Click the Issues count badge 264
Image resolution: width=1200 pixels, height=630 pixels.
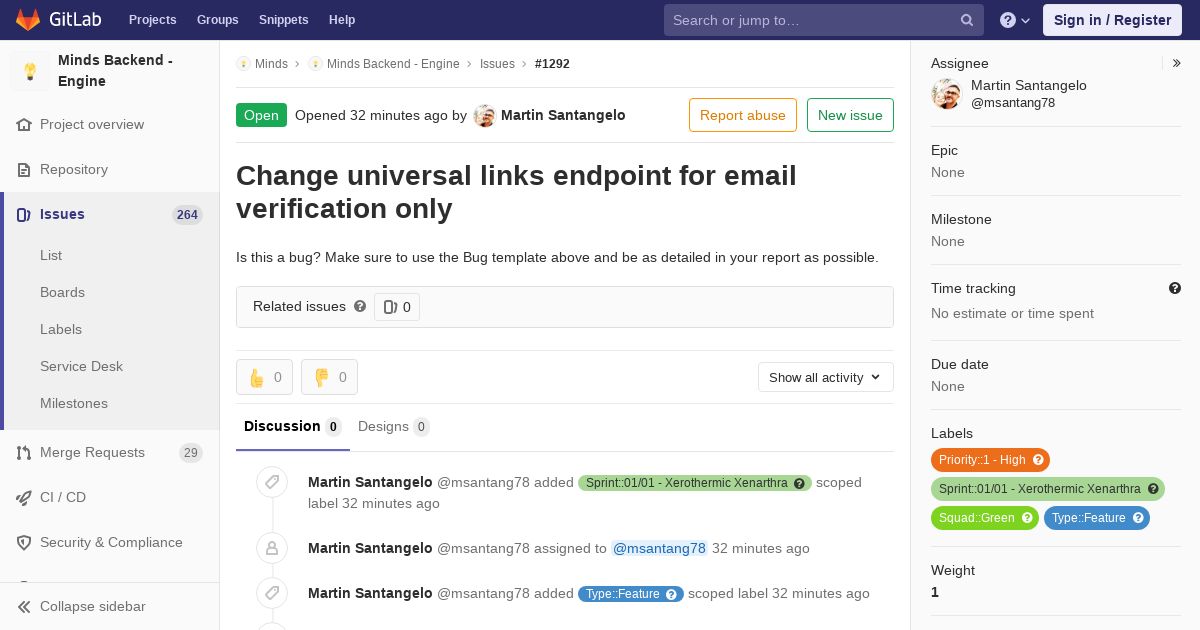click(187, 215)
